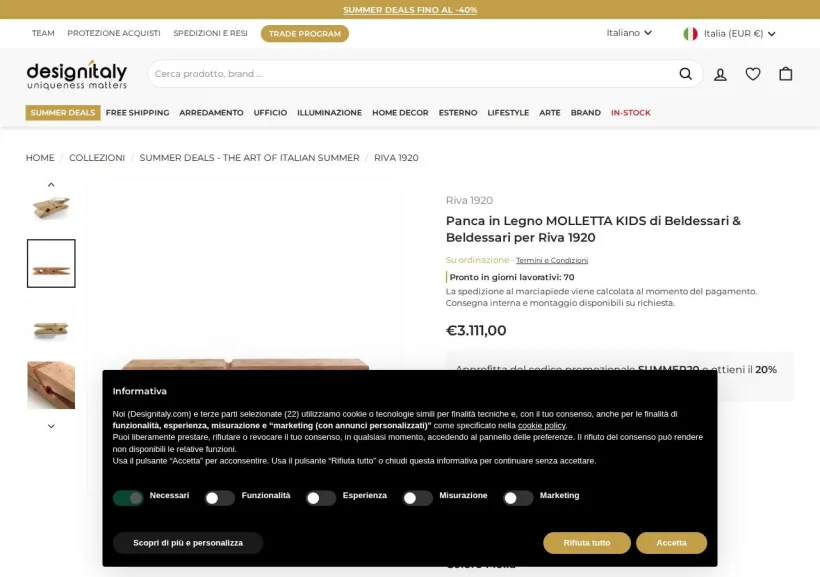Select the first angled clothespin bench thumbnail

point(51,207)
